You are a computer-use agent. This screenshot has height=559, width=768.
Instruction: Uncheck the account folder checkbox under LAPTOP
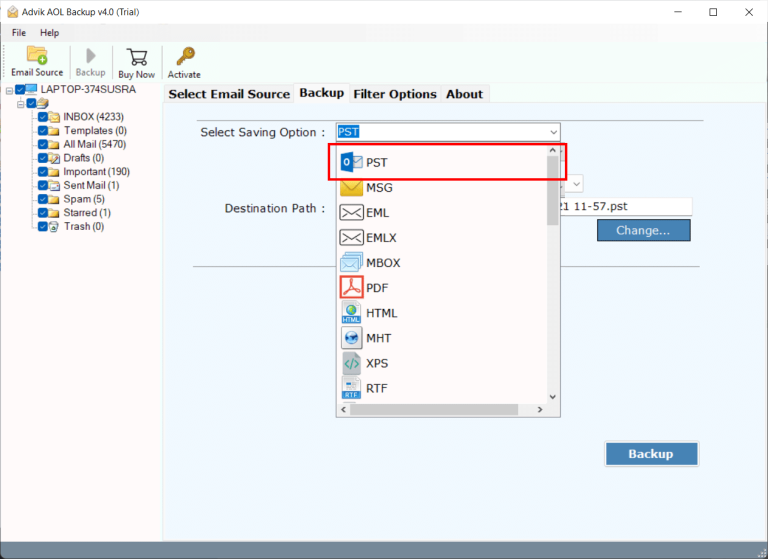pos(31,103)
